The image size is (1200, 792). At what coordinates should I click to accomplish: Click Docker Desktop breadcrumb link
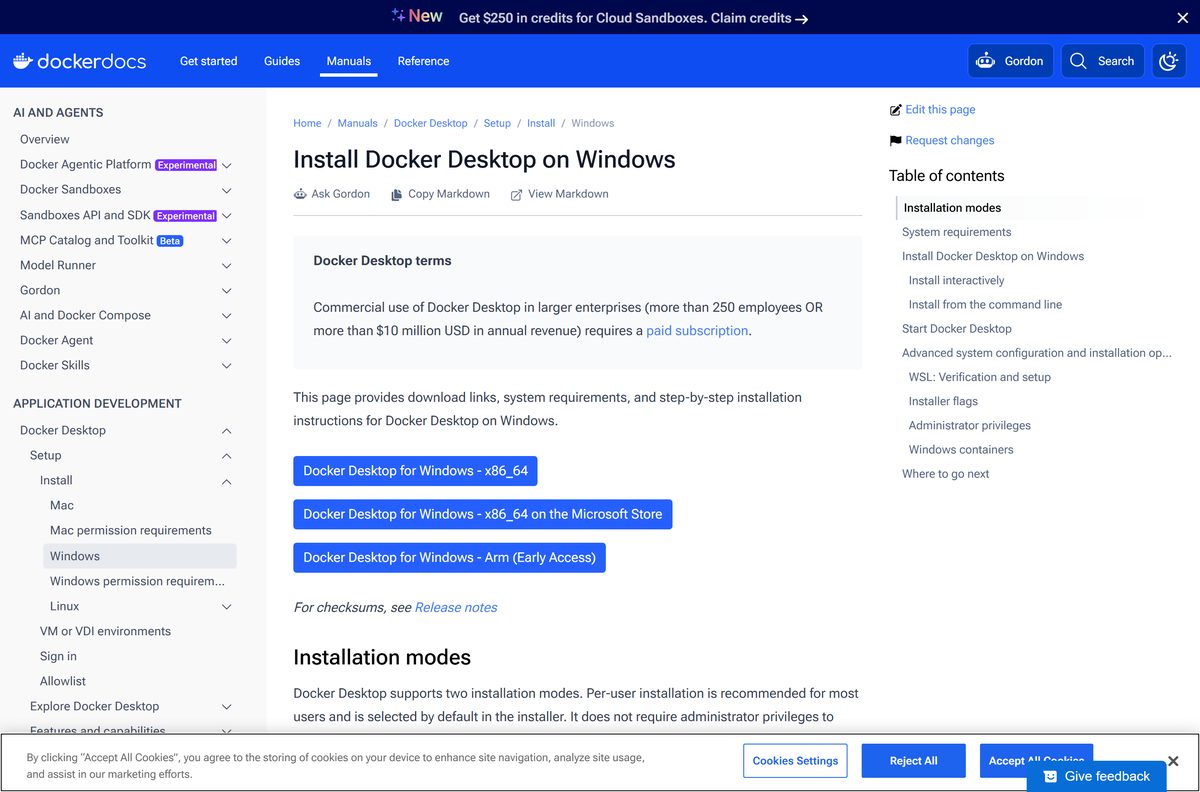click(431, 123)
